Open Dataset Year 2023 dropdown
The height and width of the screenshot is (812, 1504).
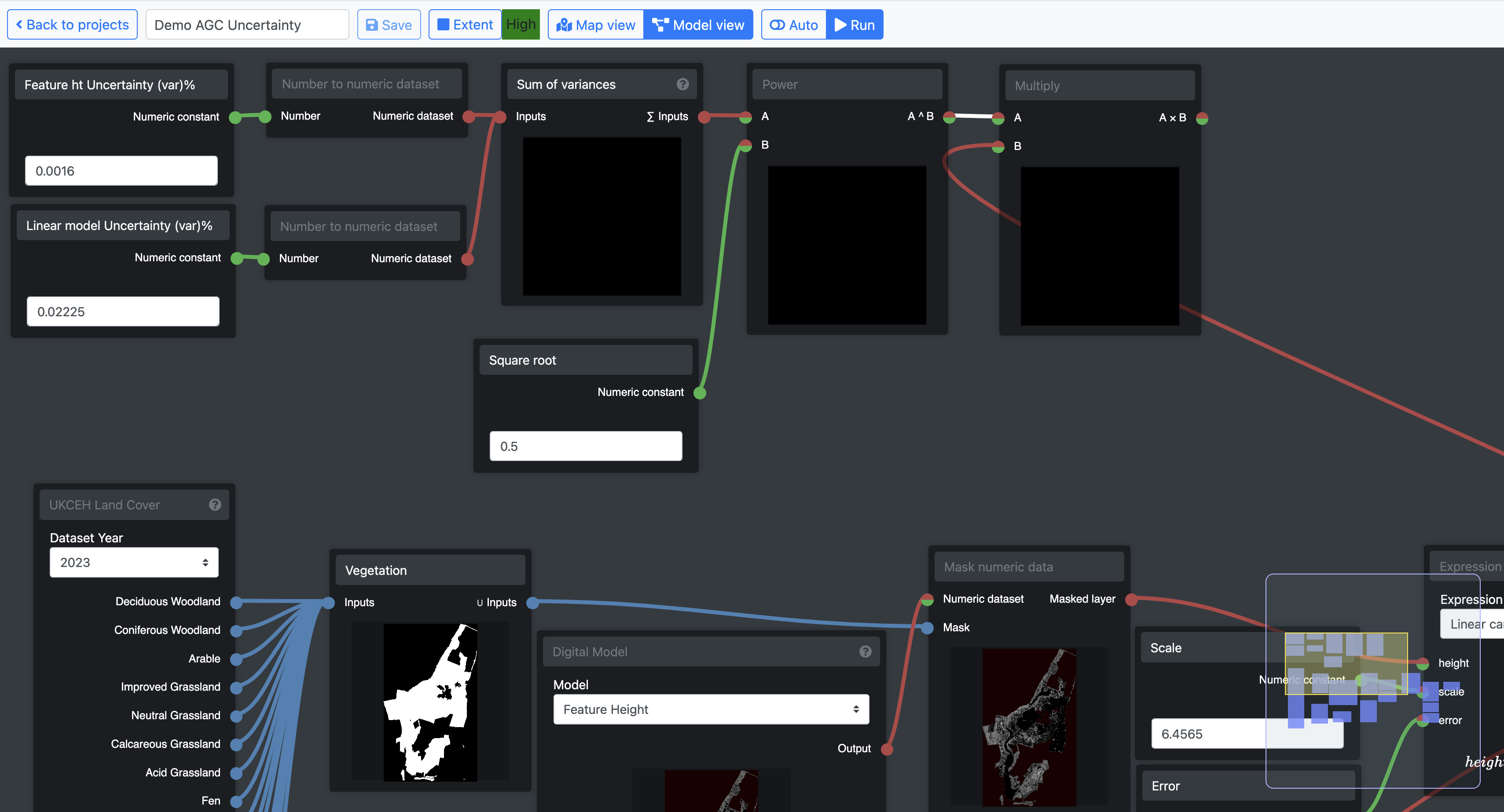134,562
